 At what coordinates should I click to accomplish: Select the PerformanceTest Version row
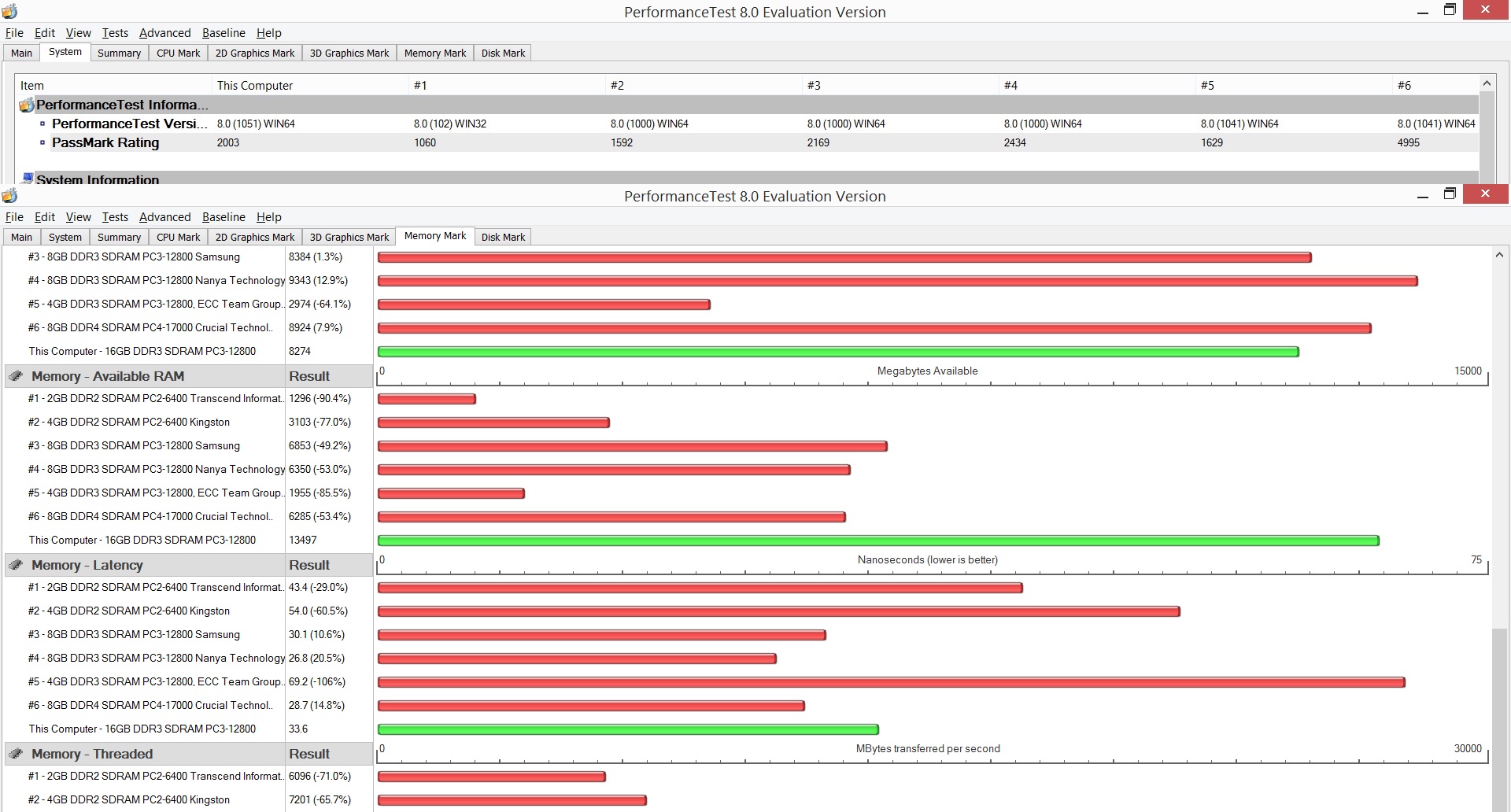coord(748,124)
